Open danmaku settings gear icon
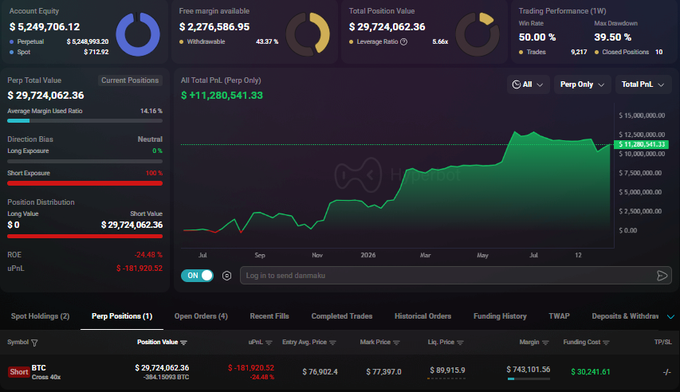680x392 pixels. [x=226, y=276]
